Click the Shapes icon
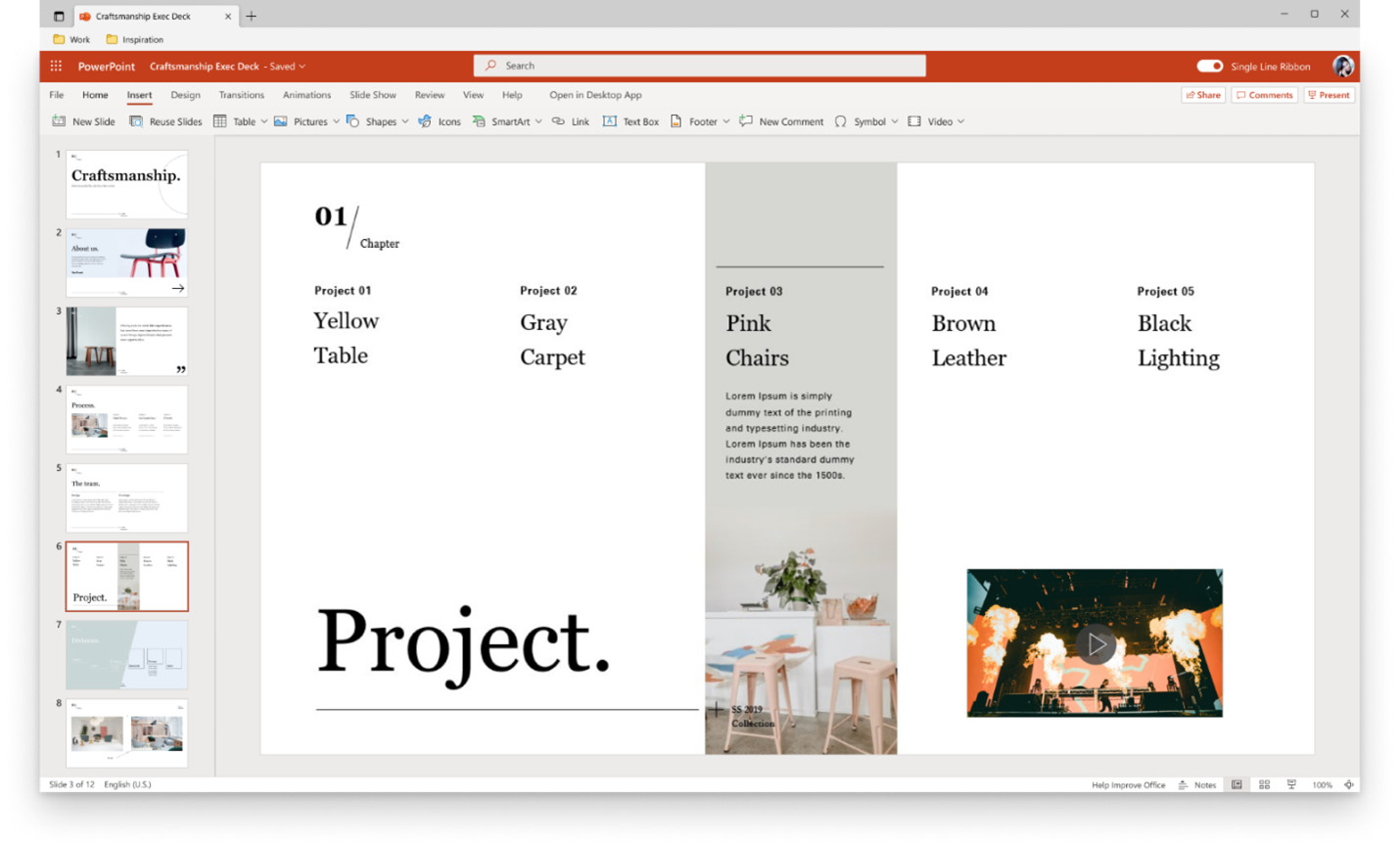Viewport: 1400px width, 850px height. click(353, 121)
